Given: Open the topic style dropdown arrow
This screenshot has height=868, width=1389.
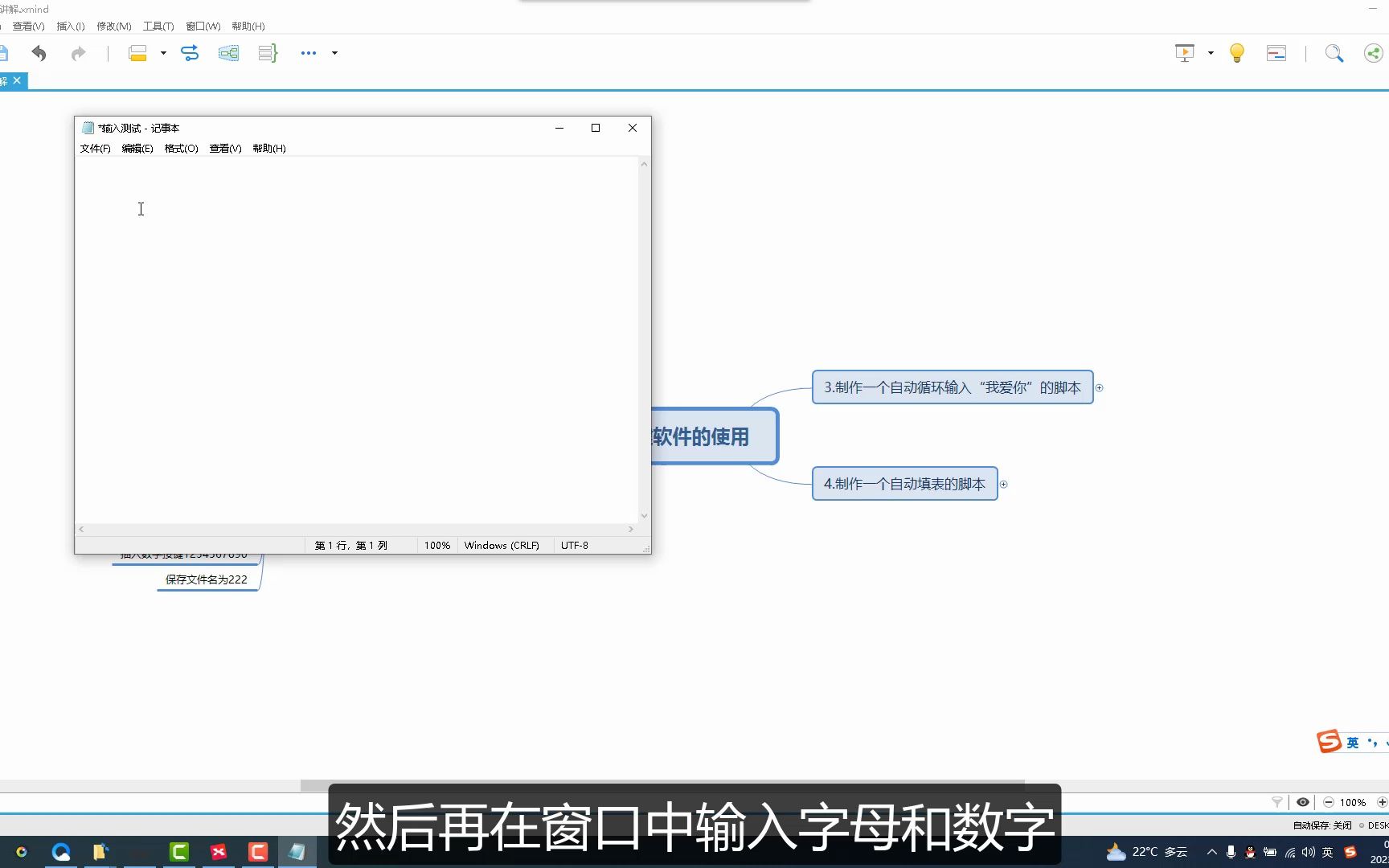Looking at the screenshot, I should point(163,53).
